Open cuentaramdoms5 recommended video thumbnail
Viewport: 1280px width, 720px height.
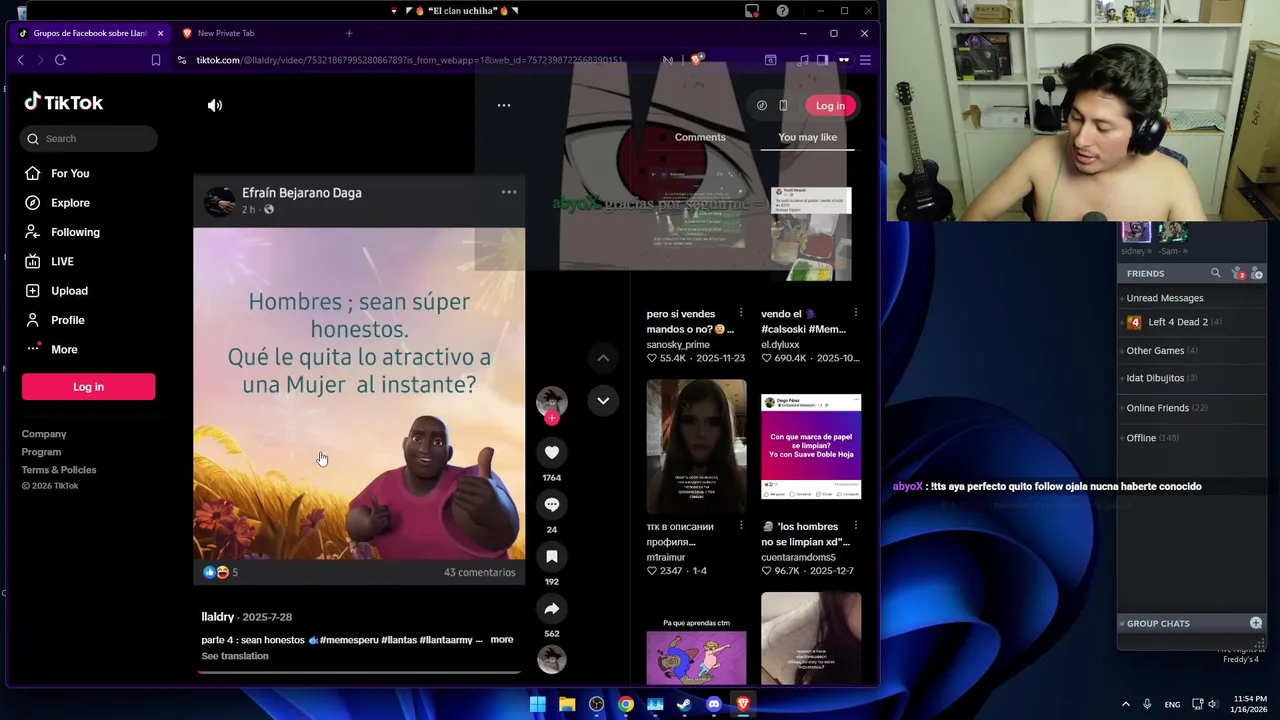[x=811, y=446]
